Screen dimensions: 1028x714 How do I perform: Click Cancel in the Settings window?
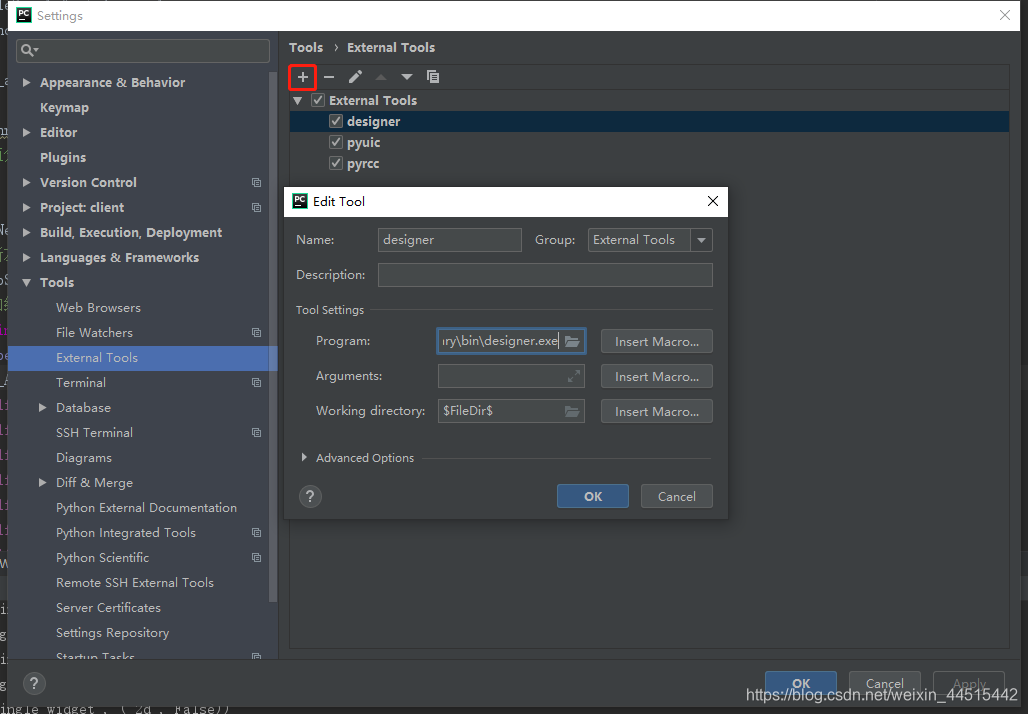point(884,683)
